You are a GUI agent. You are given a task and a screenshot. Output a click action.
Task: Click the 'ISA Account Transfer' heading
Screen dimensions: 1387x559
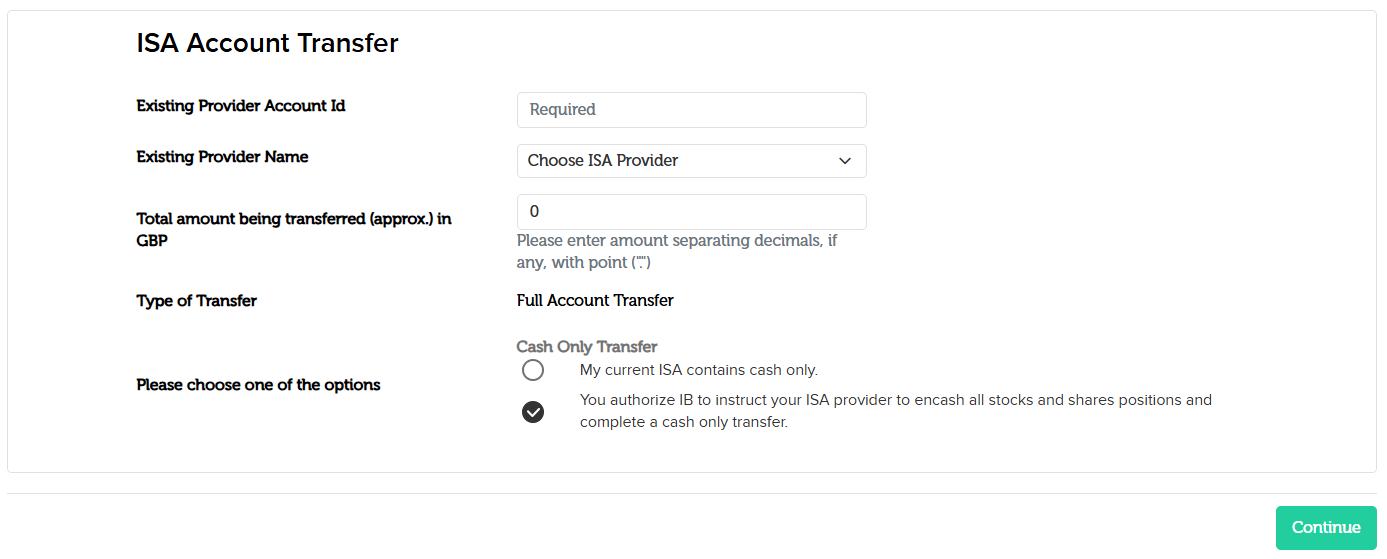point(267,44)
